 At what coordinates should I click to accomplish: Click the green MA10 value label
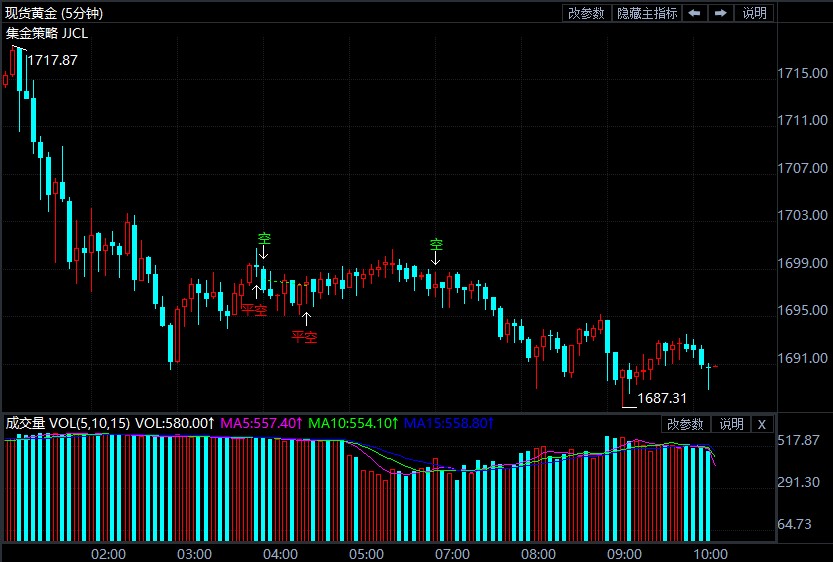click(353, 424)
